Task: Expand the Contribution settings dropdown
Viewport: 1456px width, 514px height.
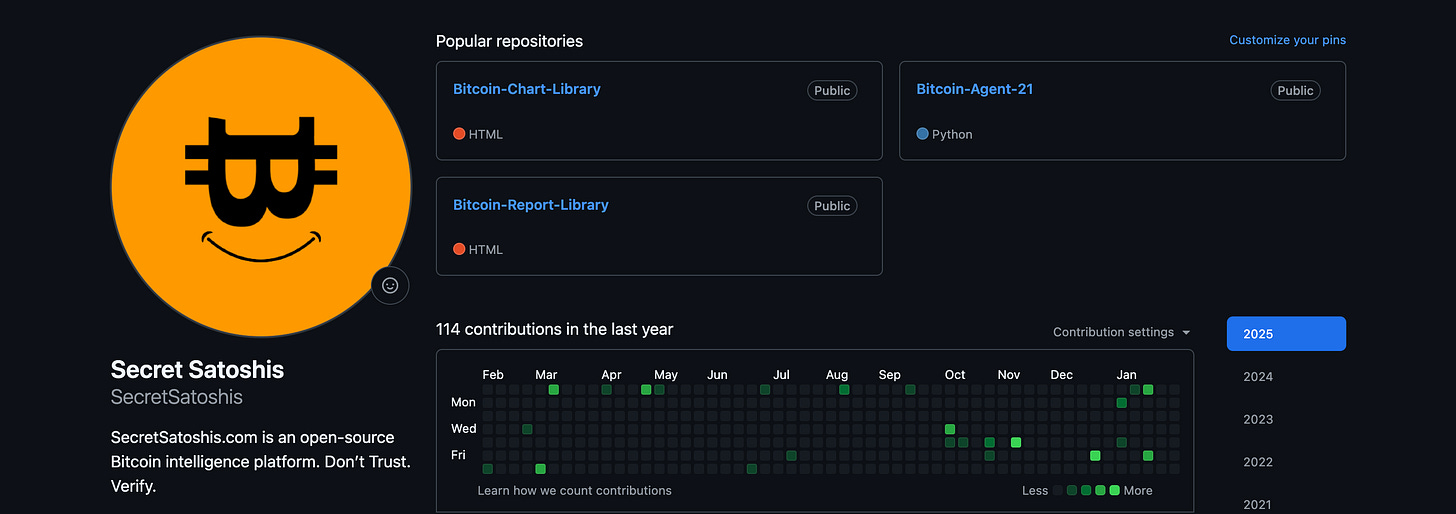Action: (x=1121, y=332)
